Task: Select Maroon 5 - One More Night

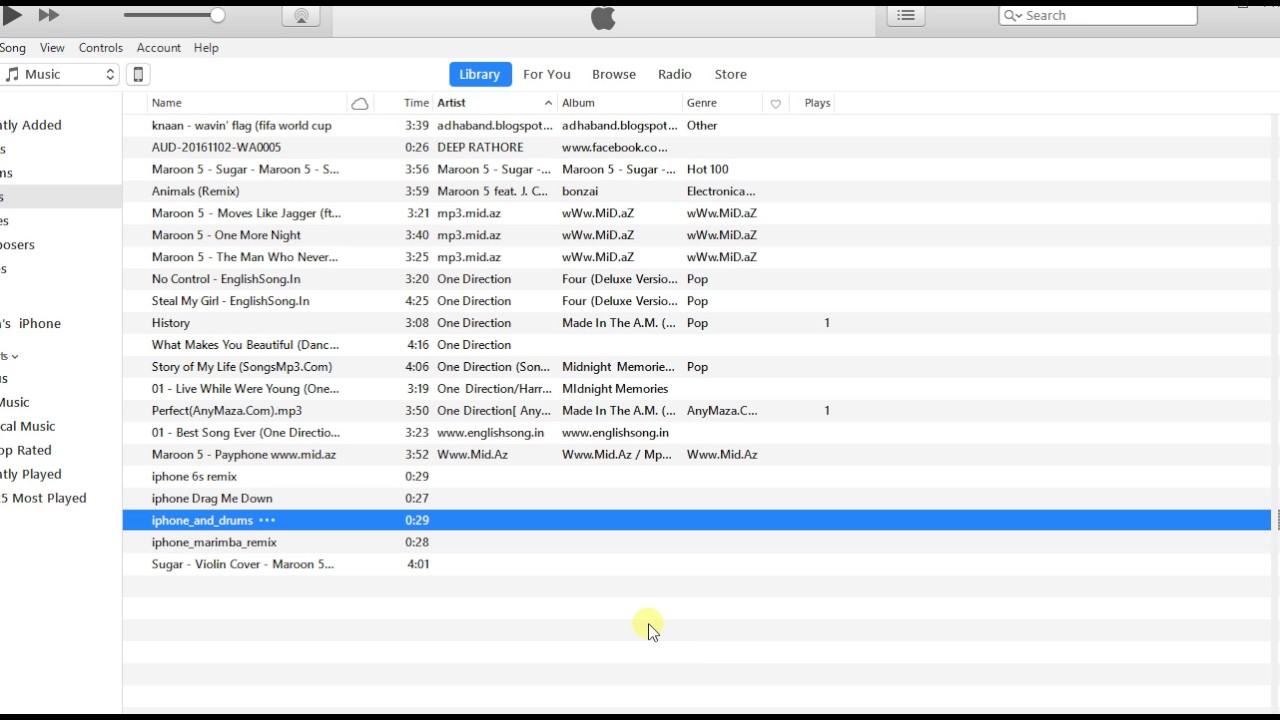Action: 226,235
